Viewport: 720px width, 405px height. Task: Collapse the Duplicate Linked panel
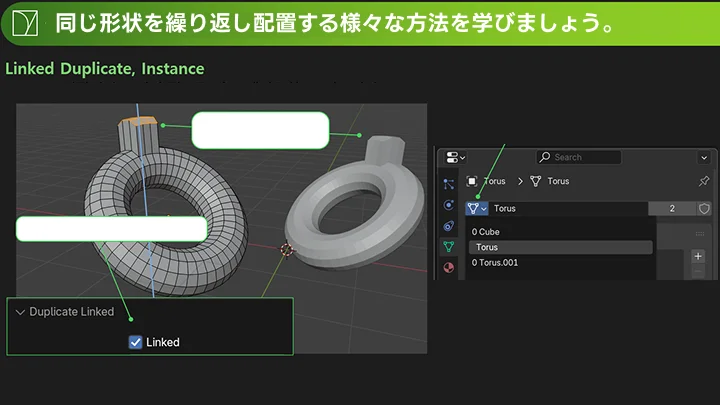tap(21, 312)
